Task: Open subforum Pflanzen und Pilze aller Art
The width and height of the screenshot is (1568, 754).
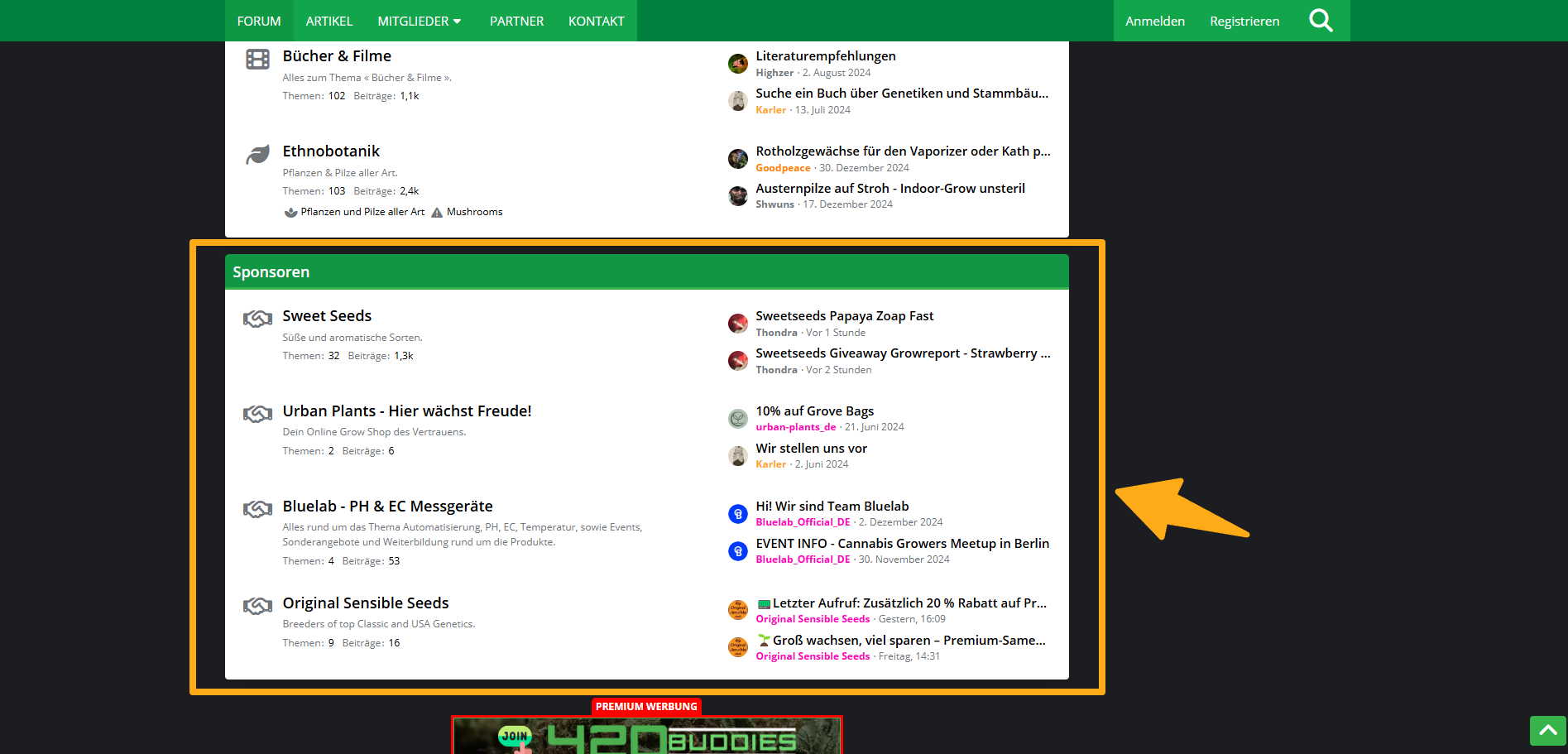Action: coord(362,212)
